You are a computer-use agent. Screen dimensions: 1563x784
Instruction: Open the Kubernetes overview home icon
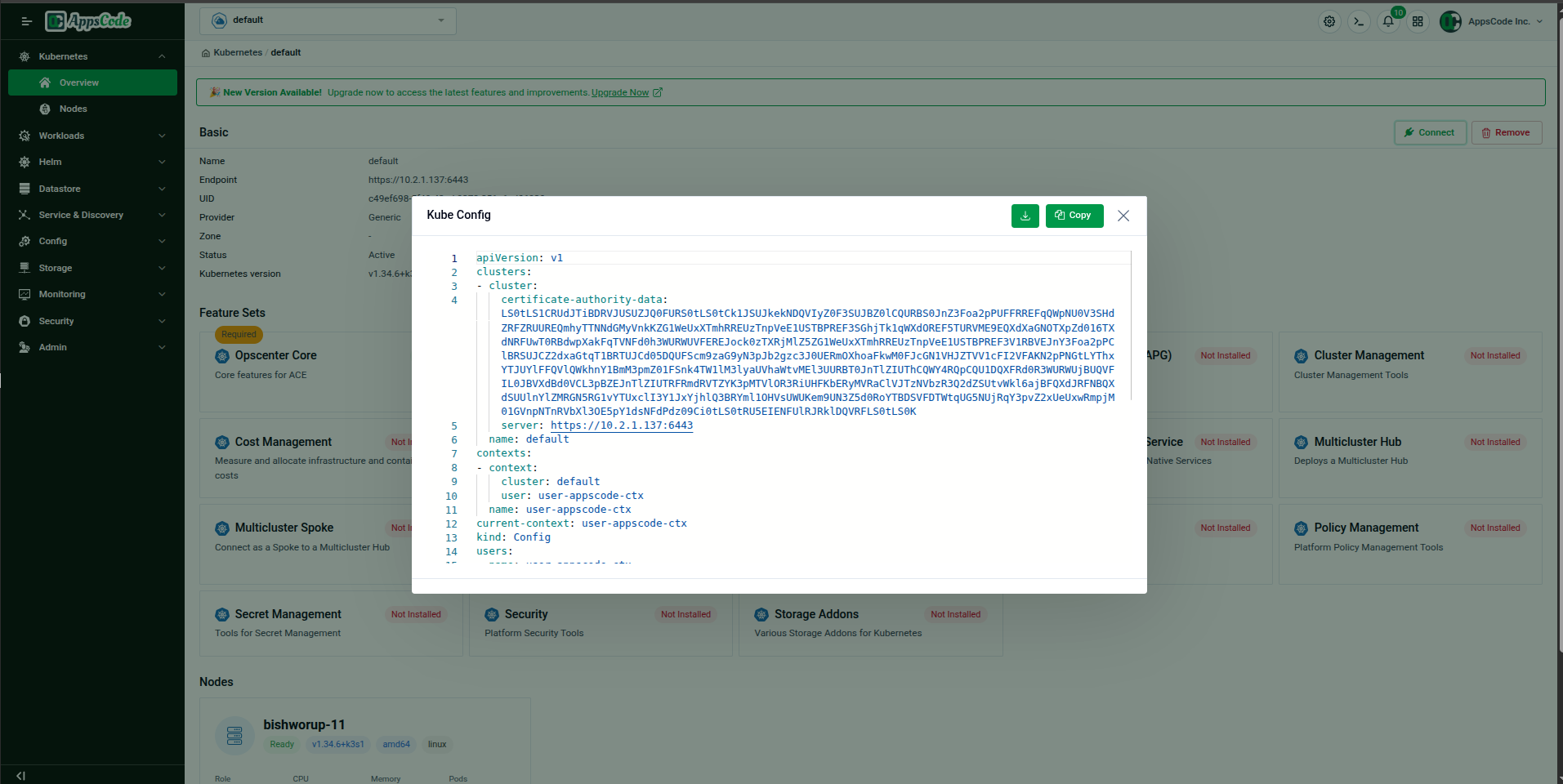click(x=206, y=52)
